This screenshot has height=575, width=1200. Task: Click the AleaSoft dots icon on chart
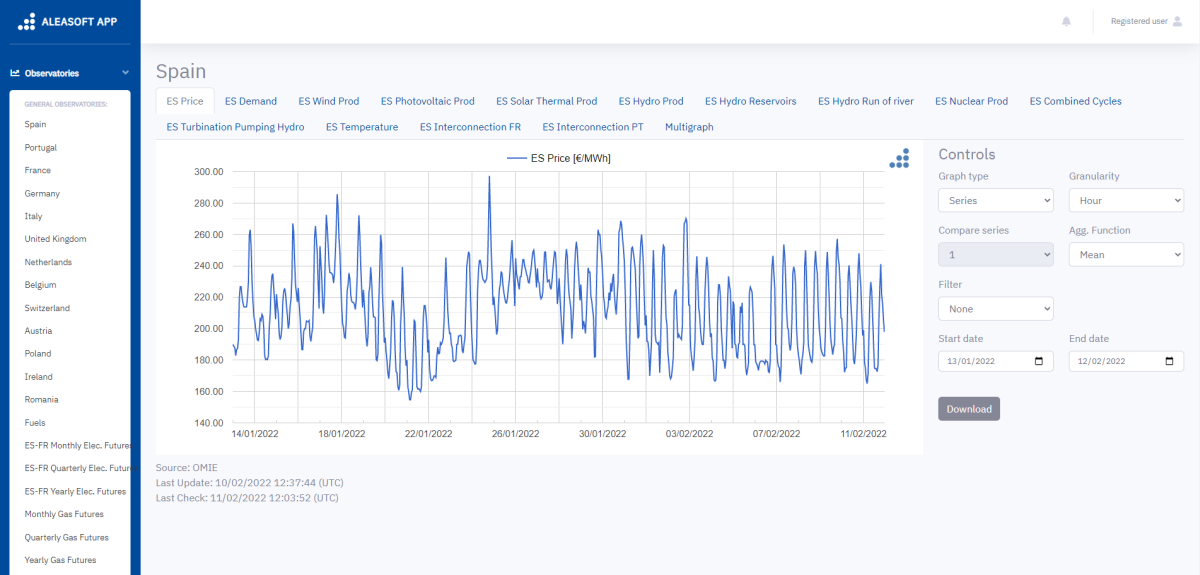(900, 159)
